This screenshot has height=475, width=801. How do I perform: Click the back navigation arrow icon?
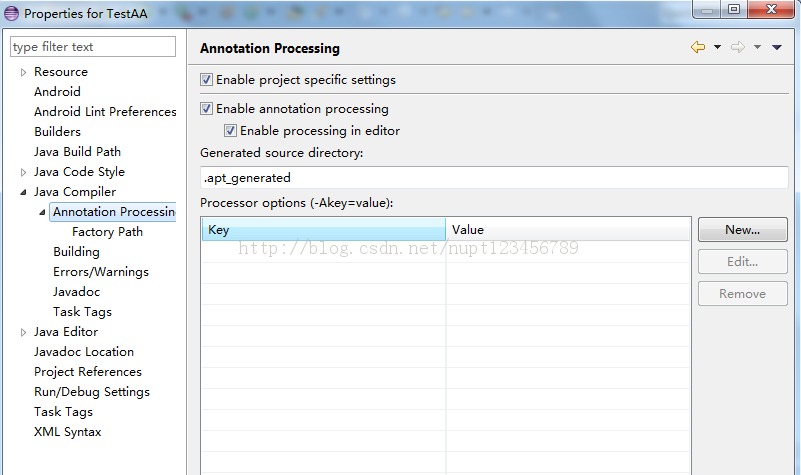pos(698,48)
